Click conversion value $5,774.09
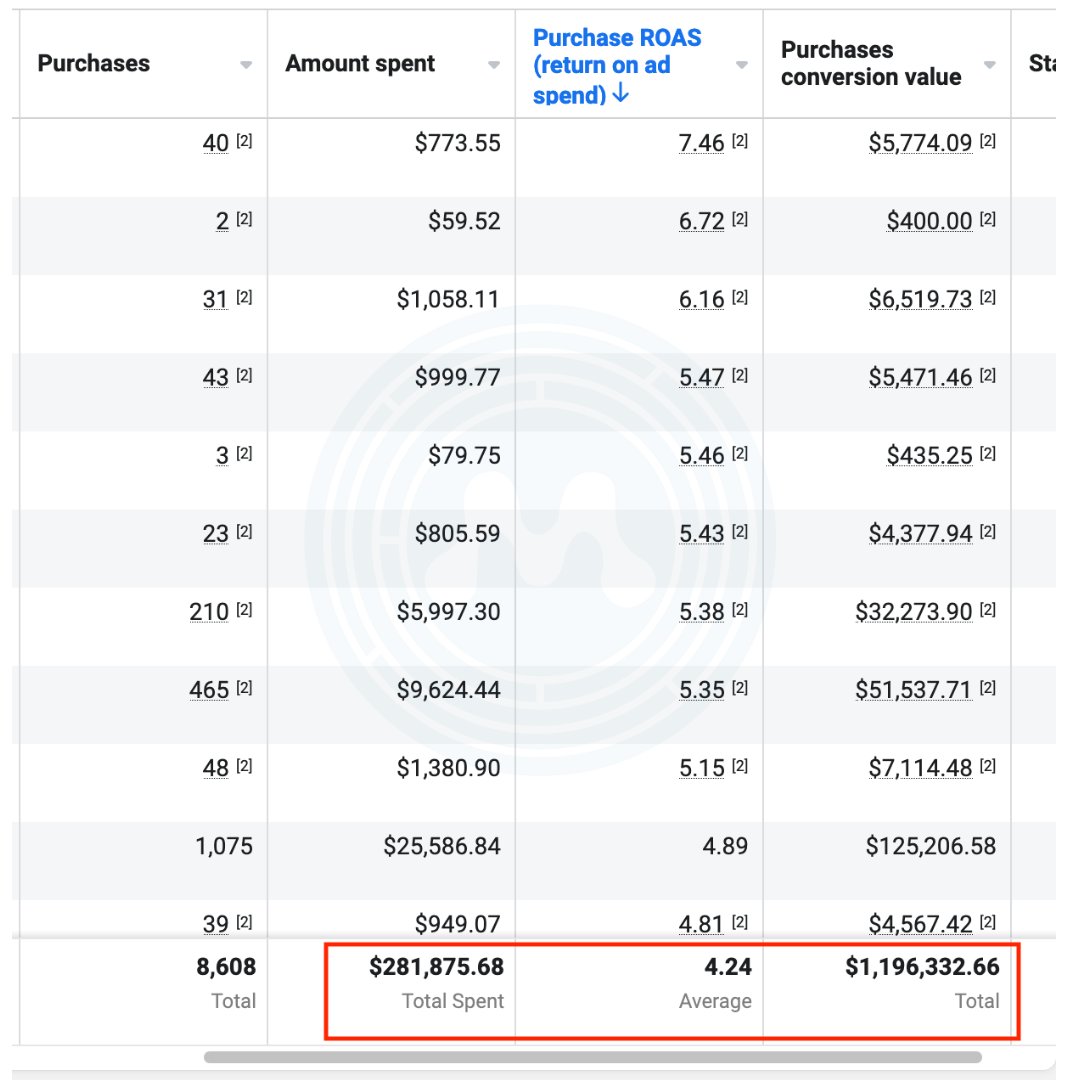 click(x=920, y=143)
